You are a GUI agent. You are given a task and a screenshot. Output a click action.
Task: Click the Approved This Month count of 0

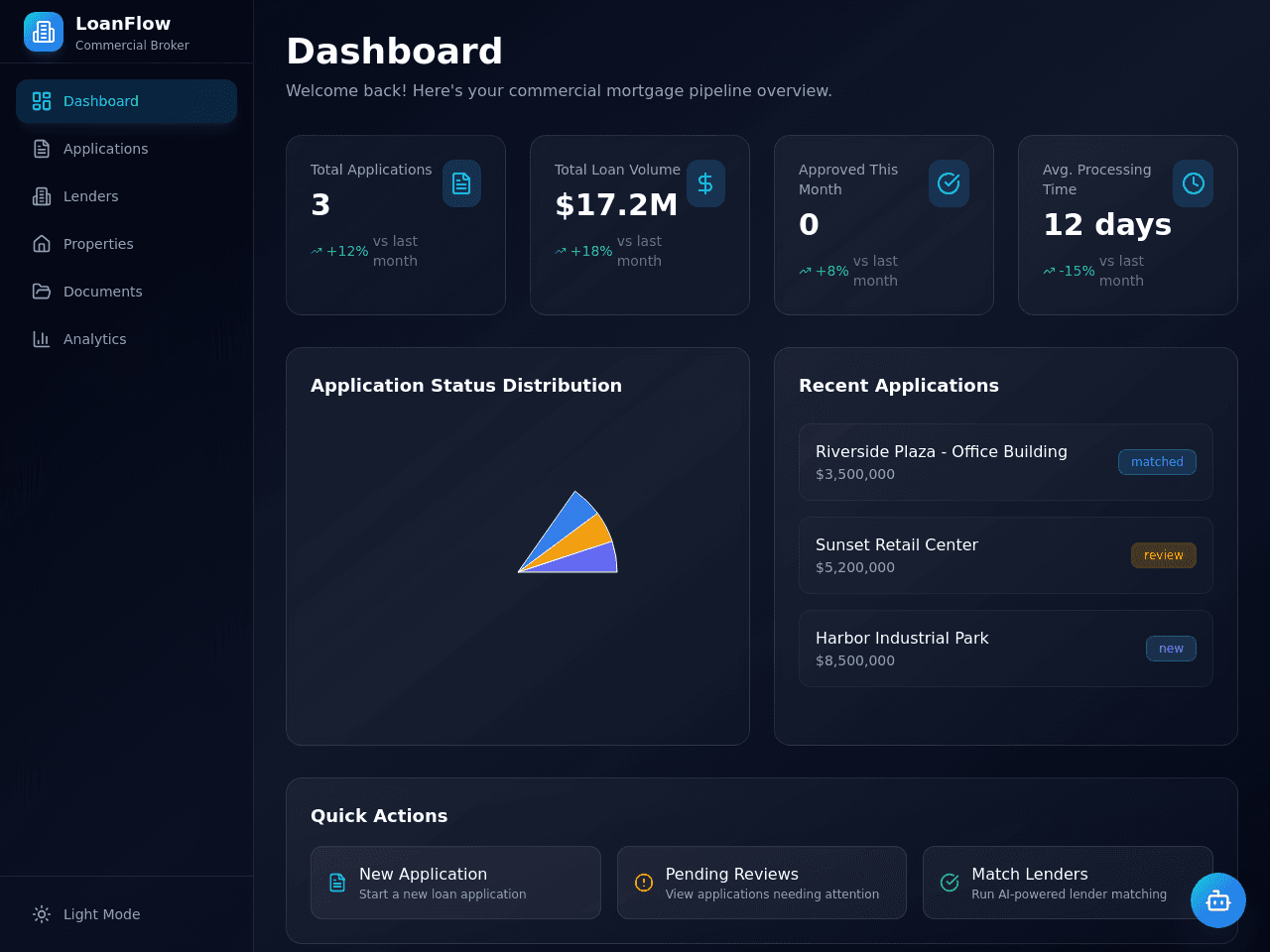(x=809, y=225)
